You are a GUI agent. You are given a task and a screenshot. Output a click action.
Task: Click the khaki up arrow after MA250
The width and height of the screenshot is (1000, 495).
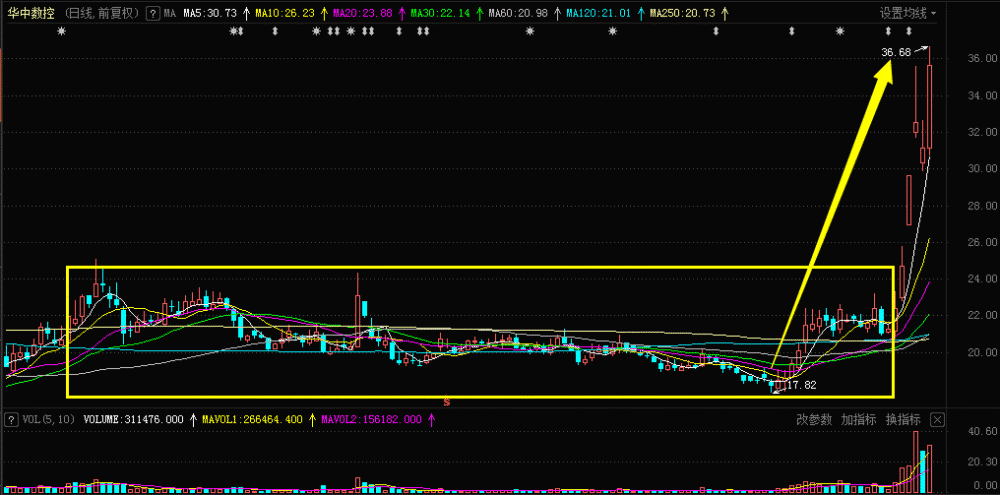[723, 13]
